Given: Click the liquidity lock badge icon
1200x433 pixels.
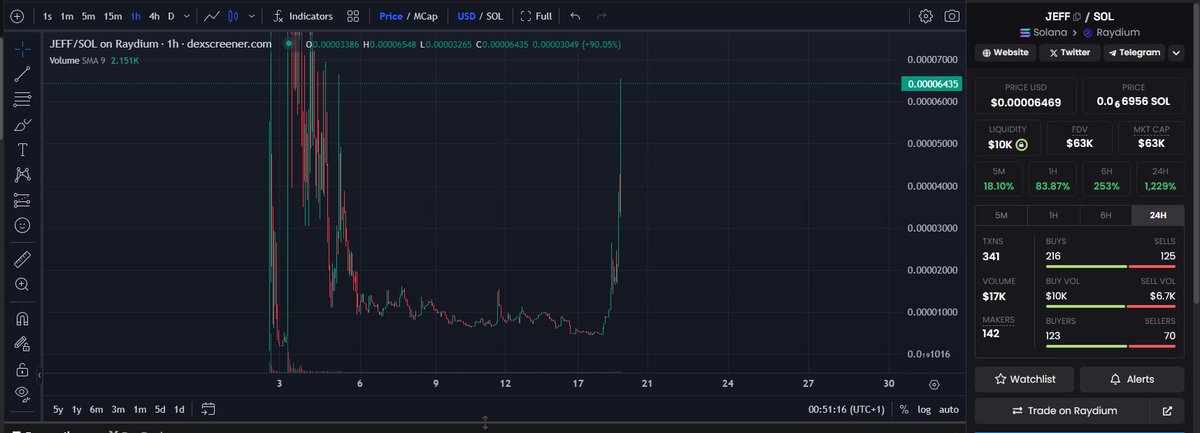Looking at the screenshot, I should (x=1021, y=145).
